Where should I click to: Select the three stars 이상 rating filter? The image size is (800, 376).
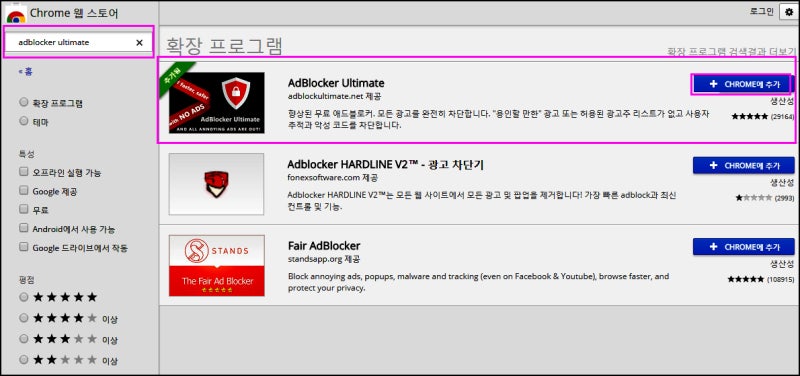click(x=23, y=339)
